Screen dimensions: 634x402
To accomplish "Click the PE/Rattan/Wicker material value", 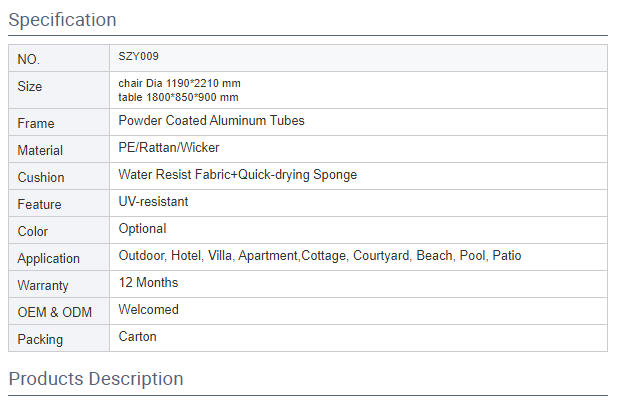I will pyautogui.click(x=169, y=148).
